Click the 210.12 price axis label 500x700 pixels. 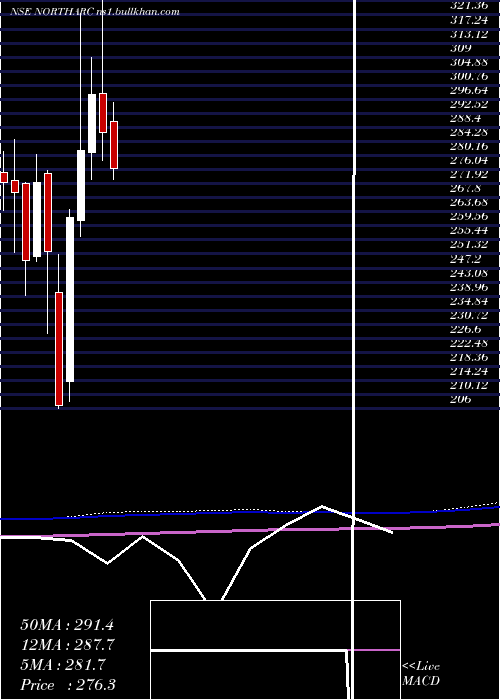pyautogui.click(x=469, y=386)
